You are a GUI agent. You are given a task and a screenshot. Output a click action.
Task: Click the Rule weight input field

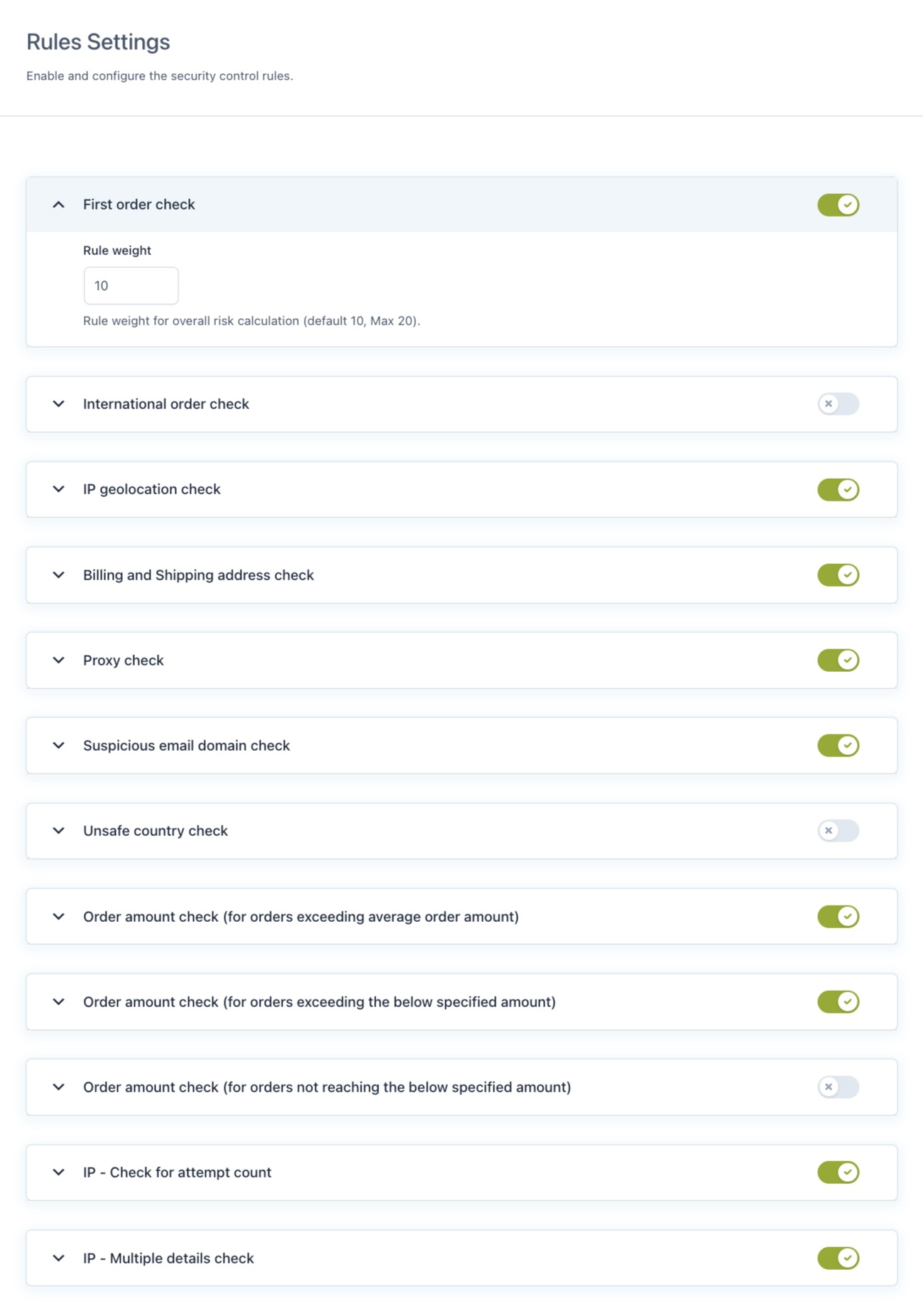click(131, 286)
